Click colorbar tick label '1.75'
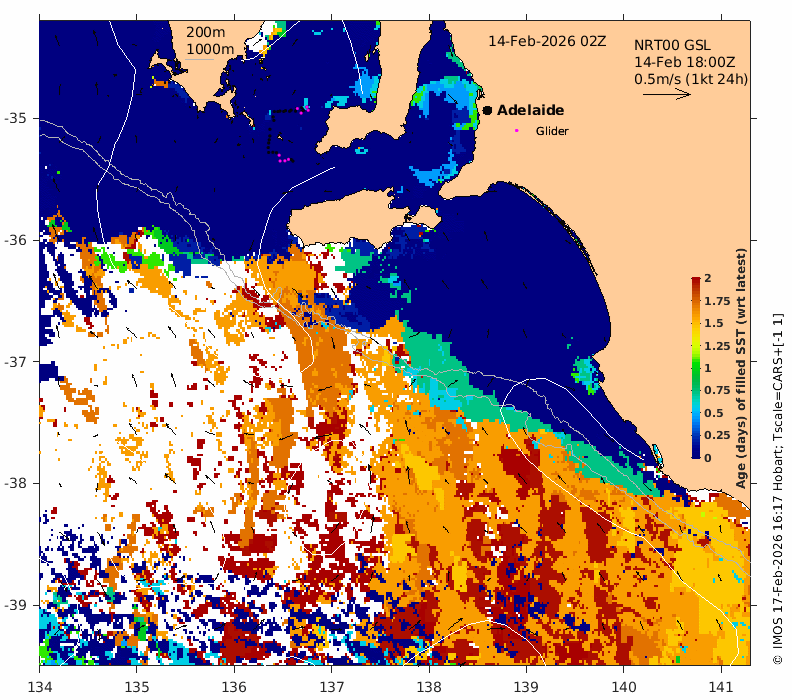The width and height of the screenshot is (792, 700). pos(717,301)
